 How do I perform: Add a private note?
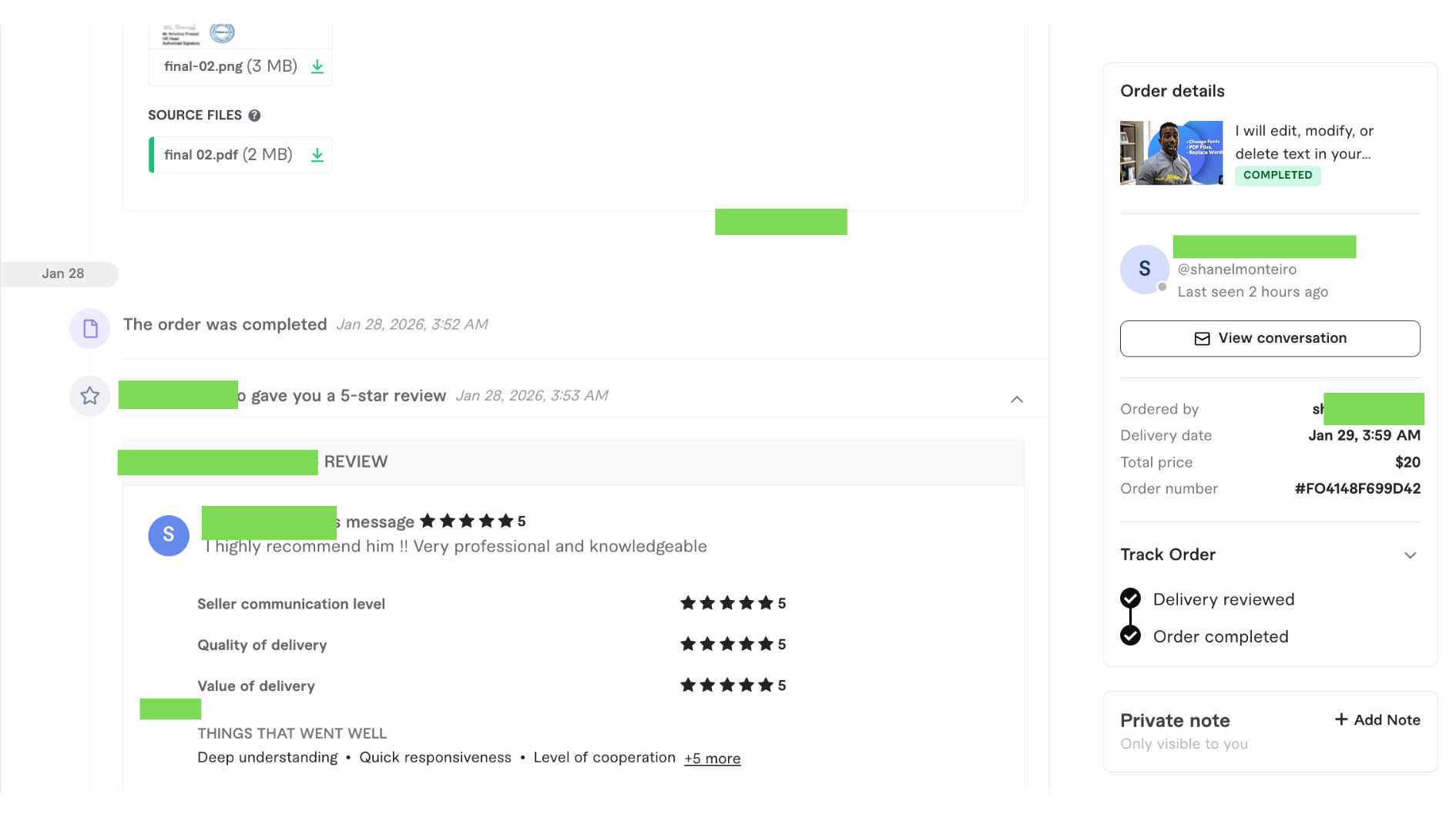1377,720
